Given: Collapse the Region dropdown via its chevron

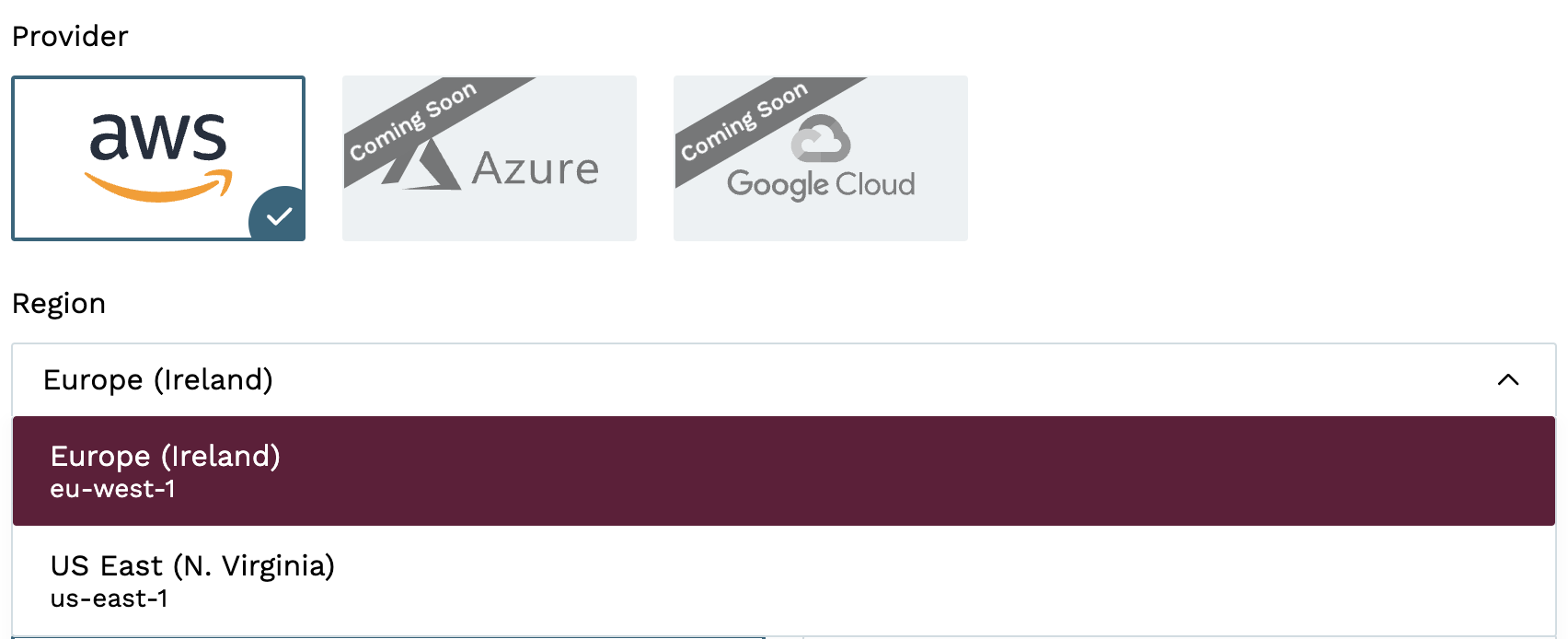Looking at the screenshot, I should coord(1509,379).
